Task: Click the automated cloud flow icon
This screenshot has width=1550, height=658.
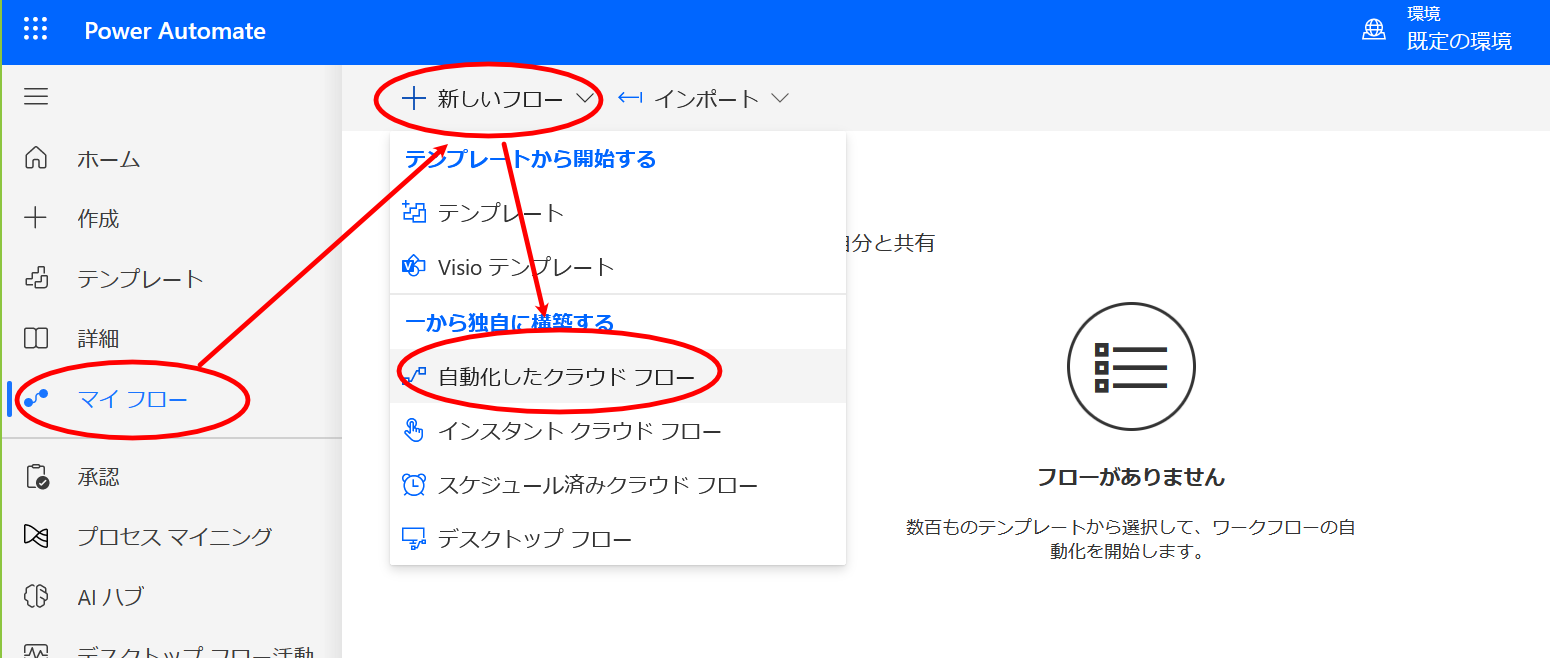Action: coord(414,376)
